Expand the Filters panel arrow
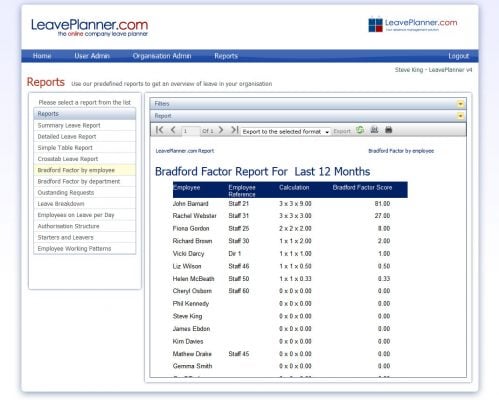The image size is (499, 400). [460, 104]
